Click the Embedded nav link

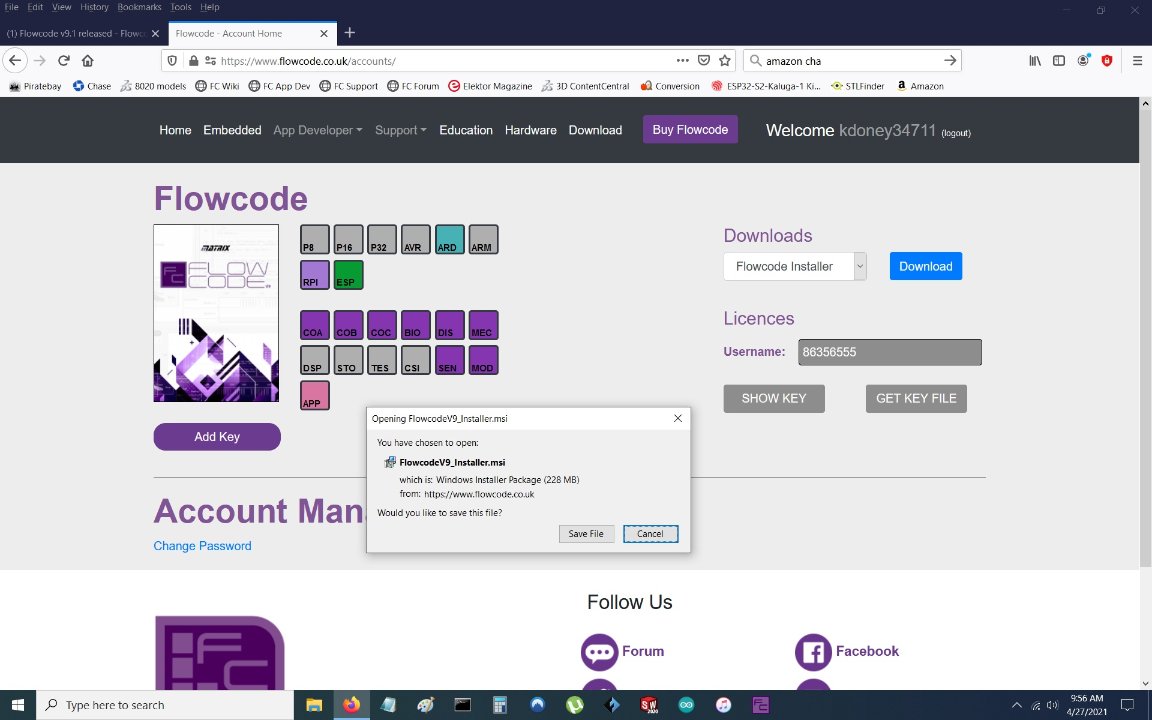click(x=232, y=130)
